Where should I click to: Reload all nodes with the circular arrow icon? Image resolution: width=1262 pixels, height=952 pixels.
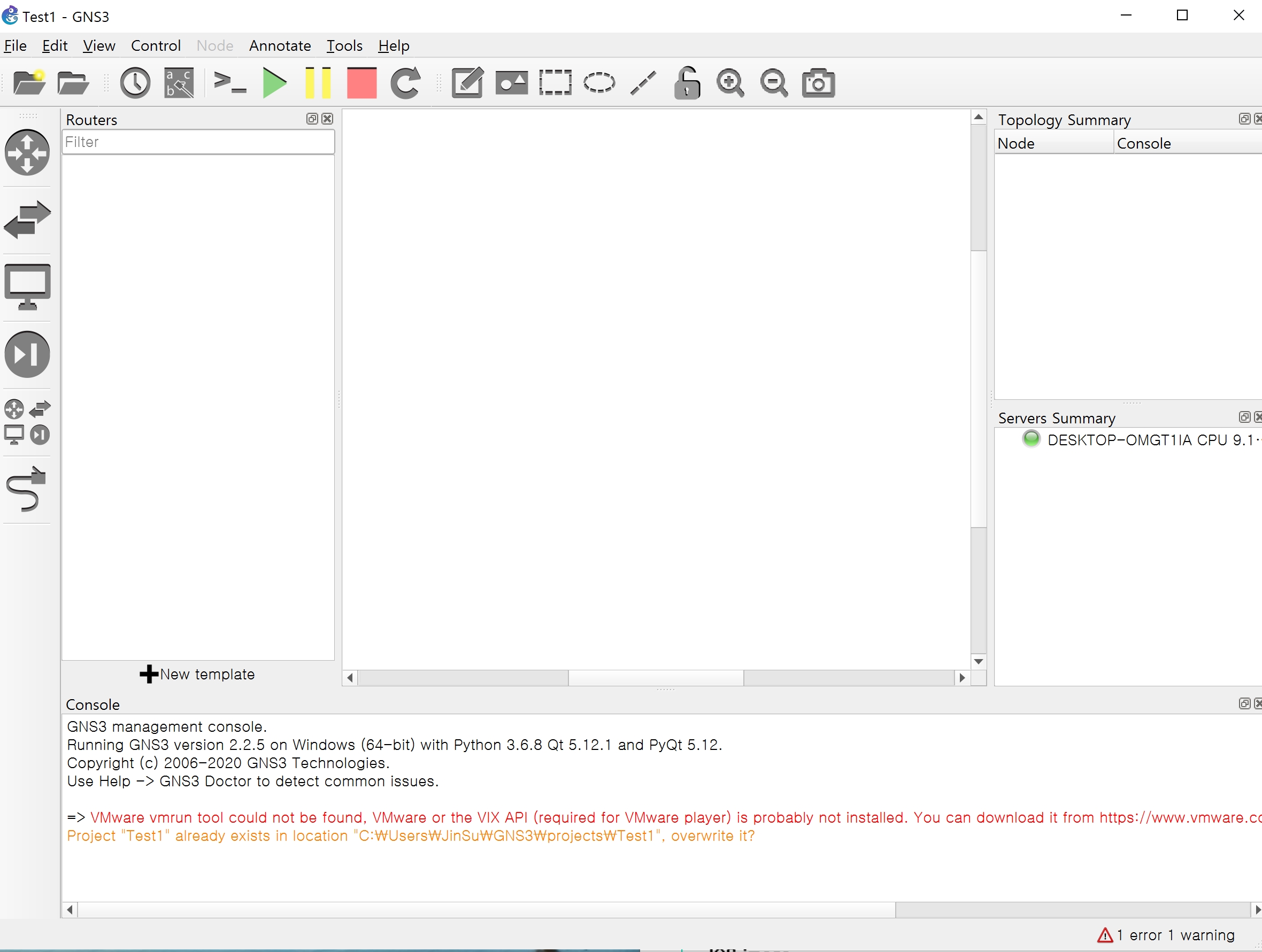[406, 83]
